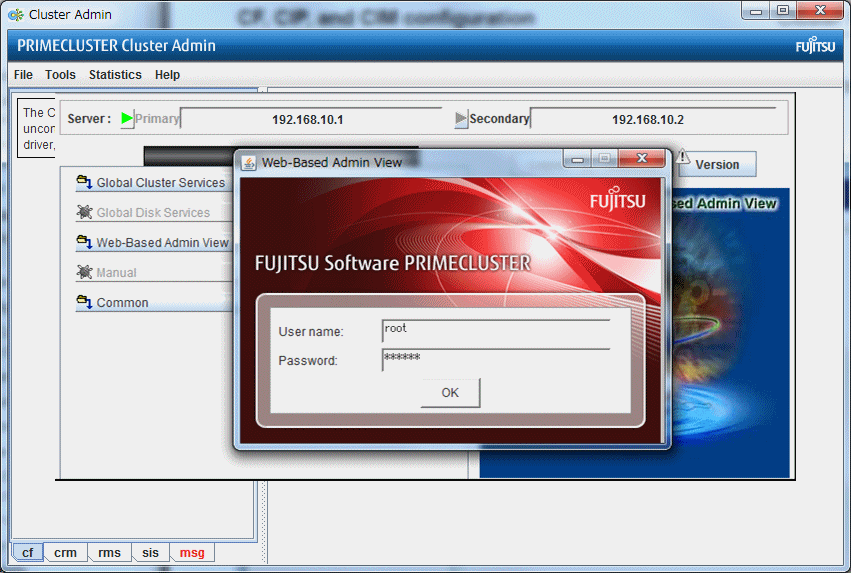Select Global Disk Services entry
The width and height of the screenshot is (851, 573).
coord(153,213)
